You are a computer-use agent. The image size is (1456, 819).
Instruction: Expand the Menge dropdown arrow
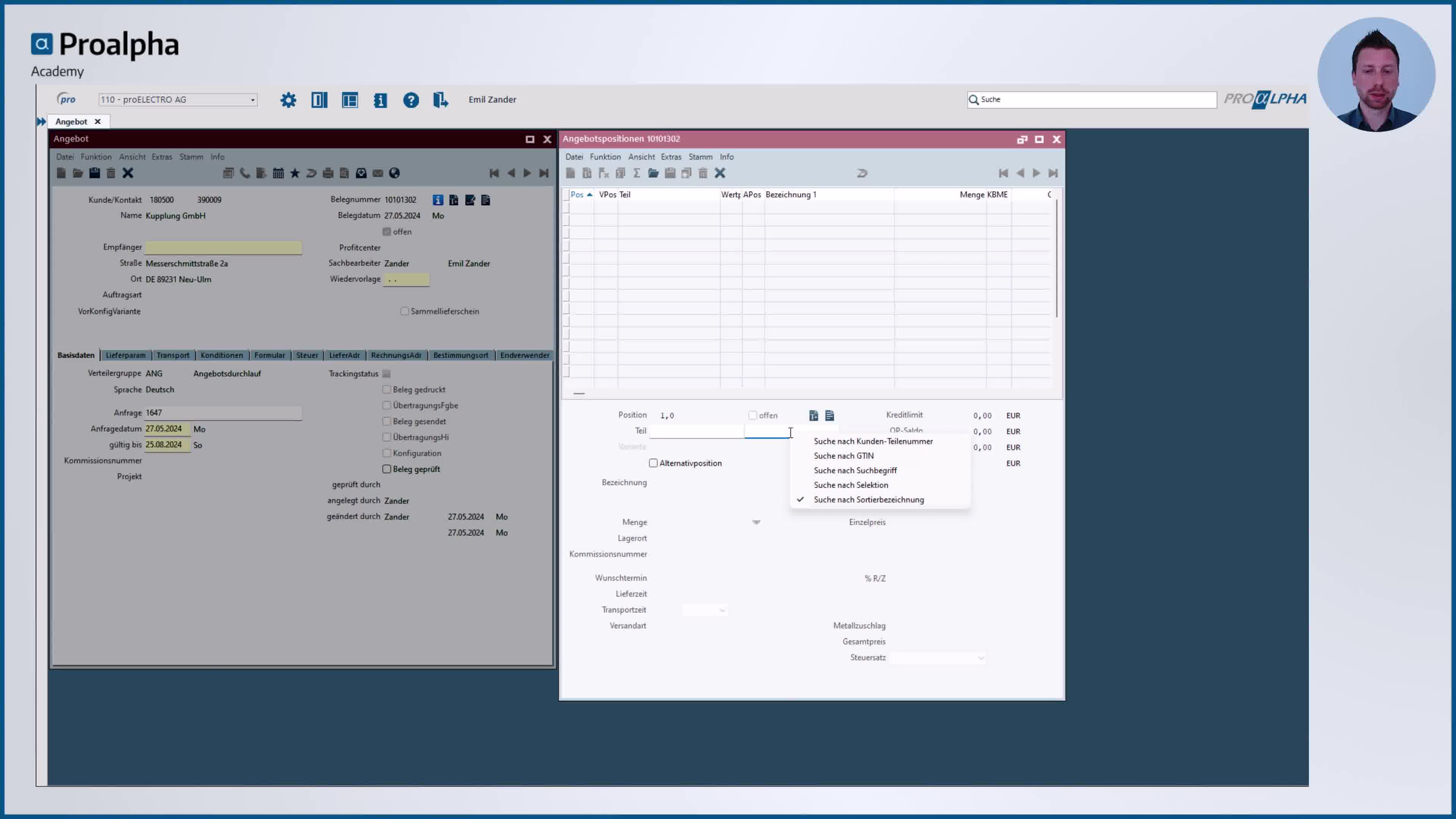pos(756,522)
